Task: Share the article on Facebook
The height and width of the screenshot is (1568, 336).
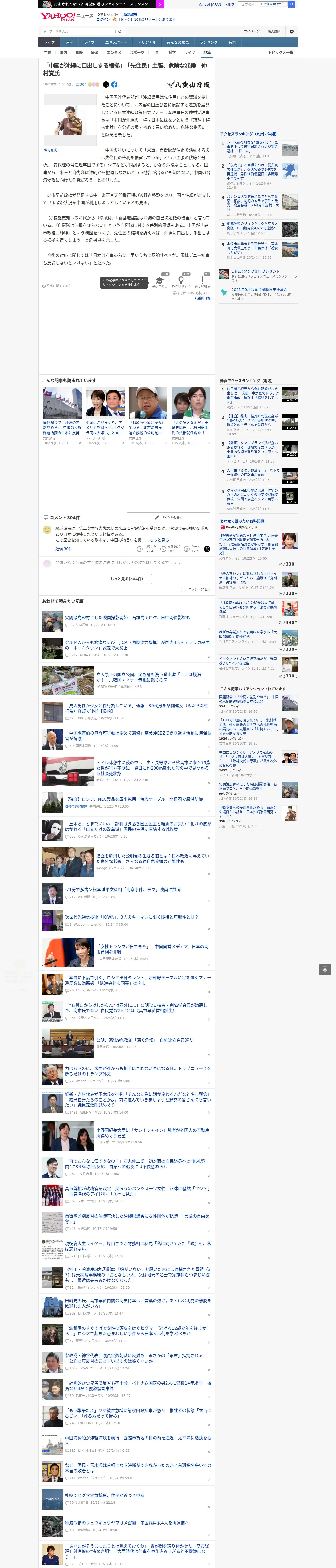Action: [x=114, y=85]
